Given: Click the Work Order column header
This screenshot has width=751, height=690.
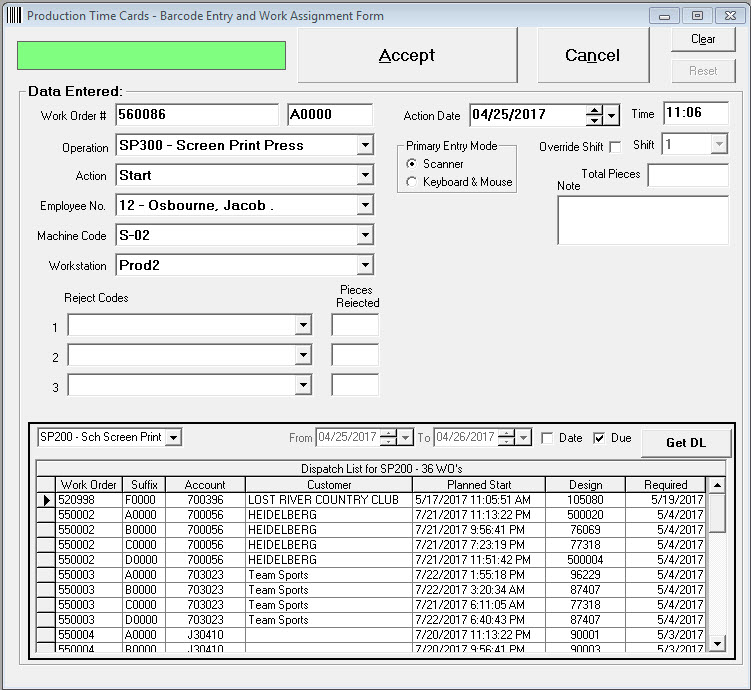Looking at the screenshot, I should pos(89,485).
